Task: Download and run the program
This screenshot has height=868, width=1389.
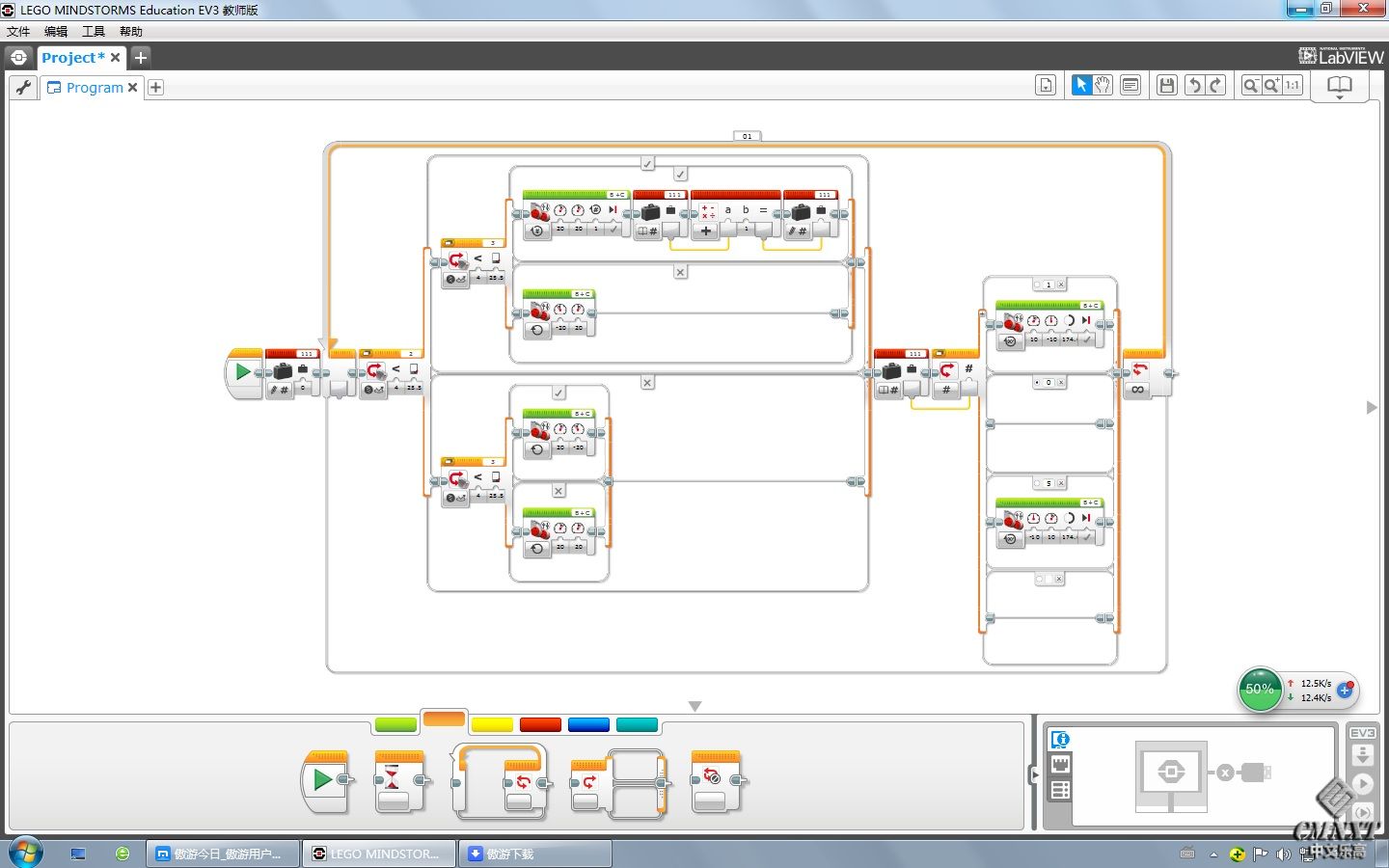Action: pyautogui.click(x=1363, y=784)
